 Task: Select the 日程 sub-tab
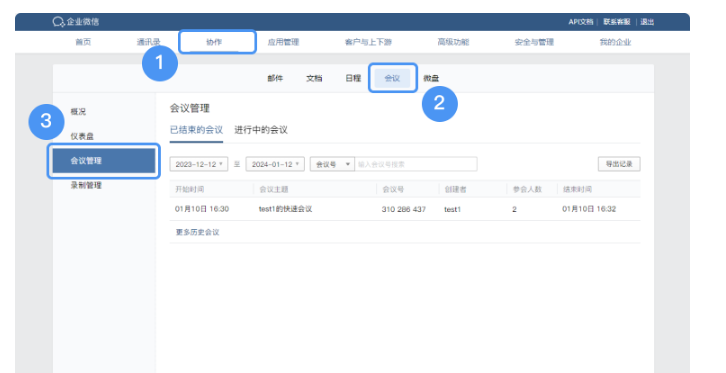(353, 78)
